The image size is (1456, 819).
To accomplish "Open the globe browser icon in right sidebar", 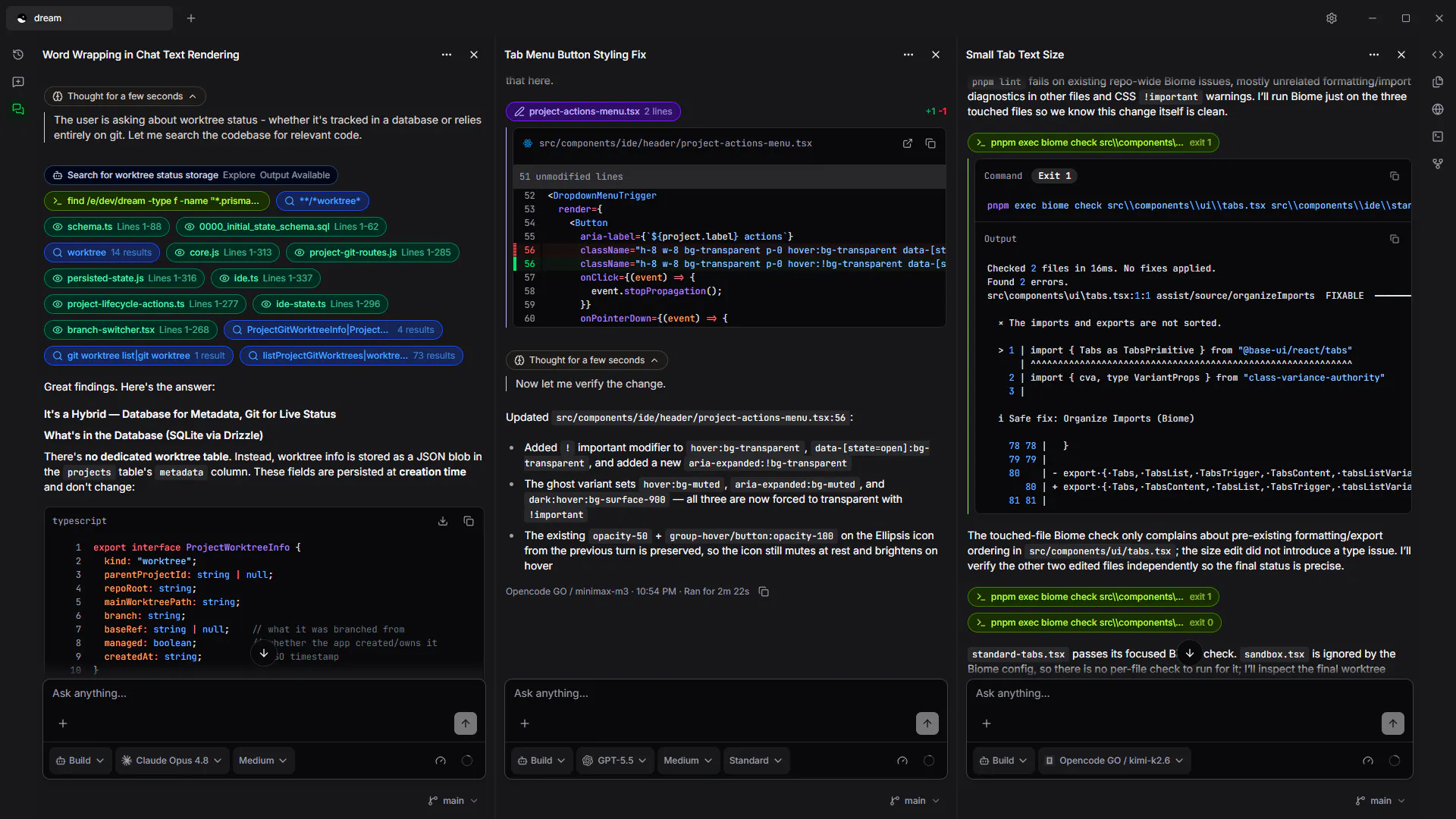I will click(x=1438, y=109).
